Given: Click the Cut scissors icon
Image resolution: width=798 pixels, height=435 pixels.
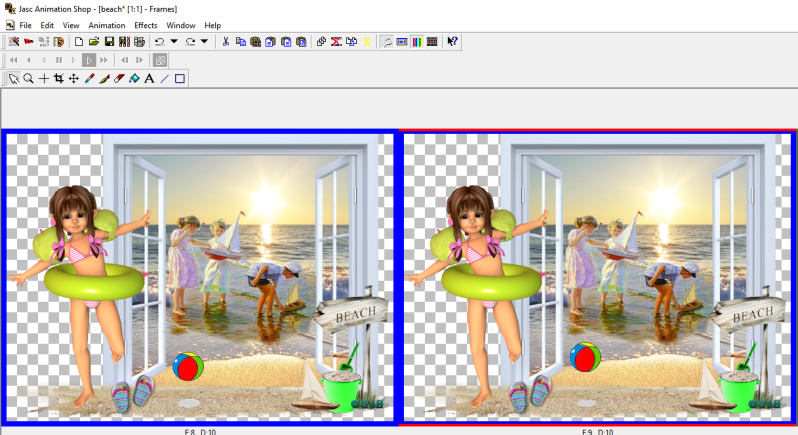Looking at the screenshot, I should [226, 42].
